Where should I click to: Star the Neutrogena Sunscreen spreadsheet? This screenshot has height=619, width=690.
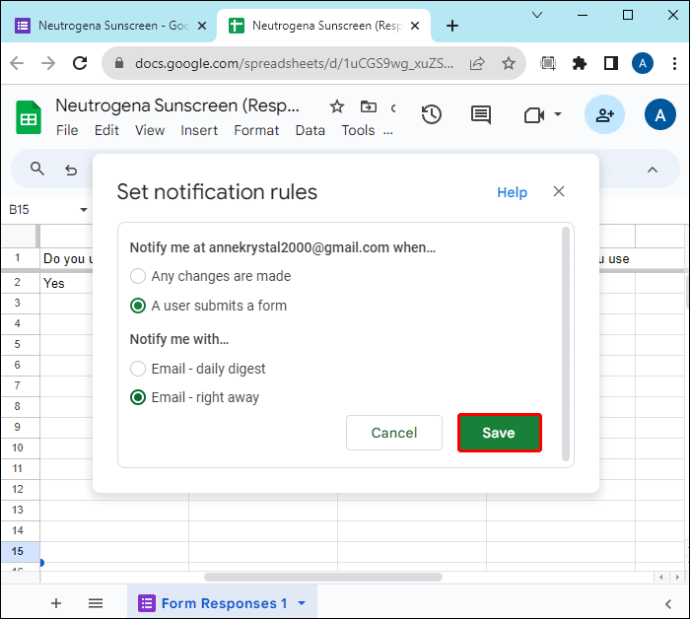coord(337,106)
